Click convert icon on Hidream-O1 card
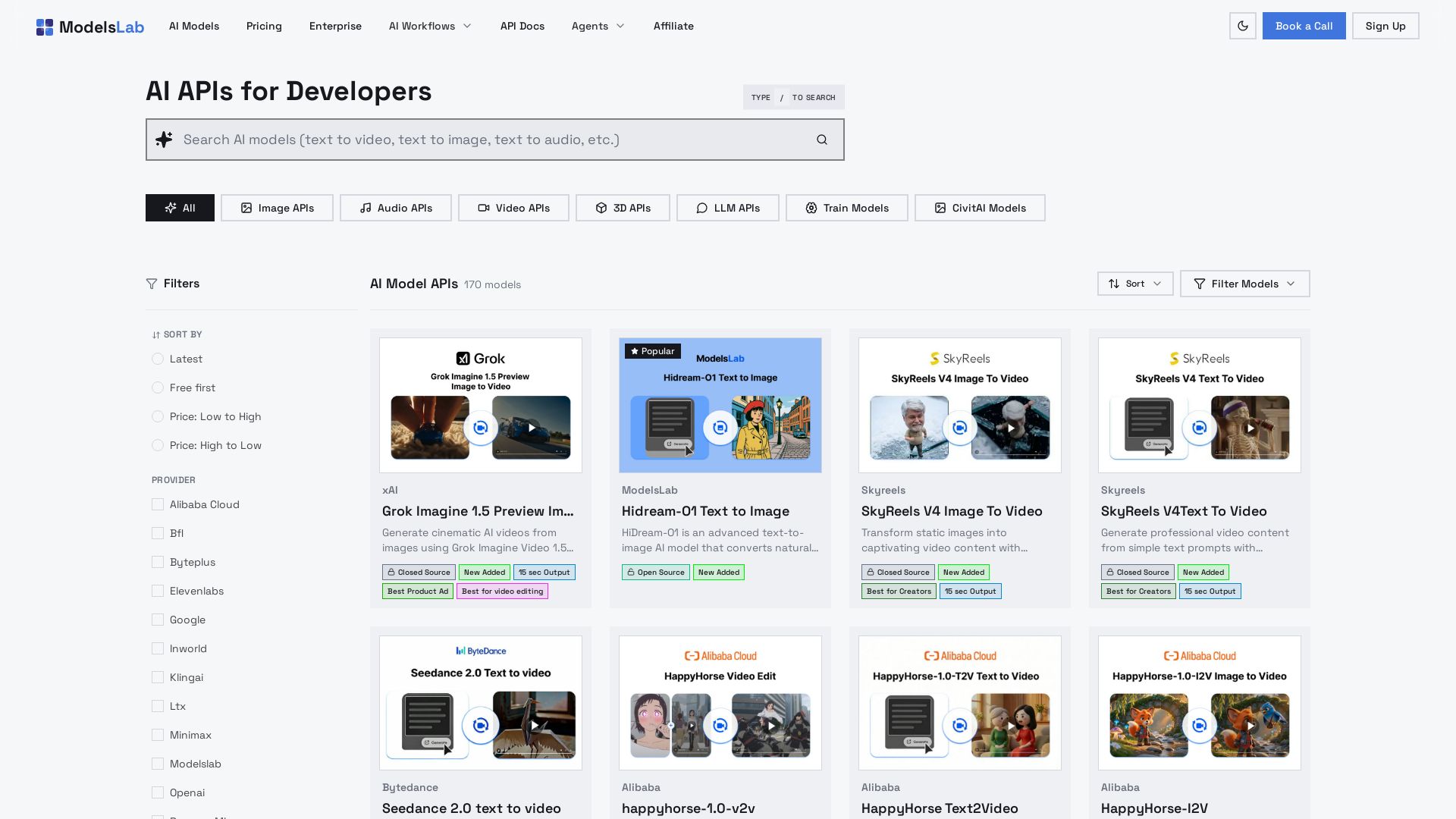This screenshot has width=1456, height=819. pos(720,428)
